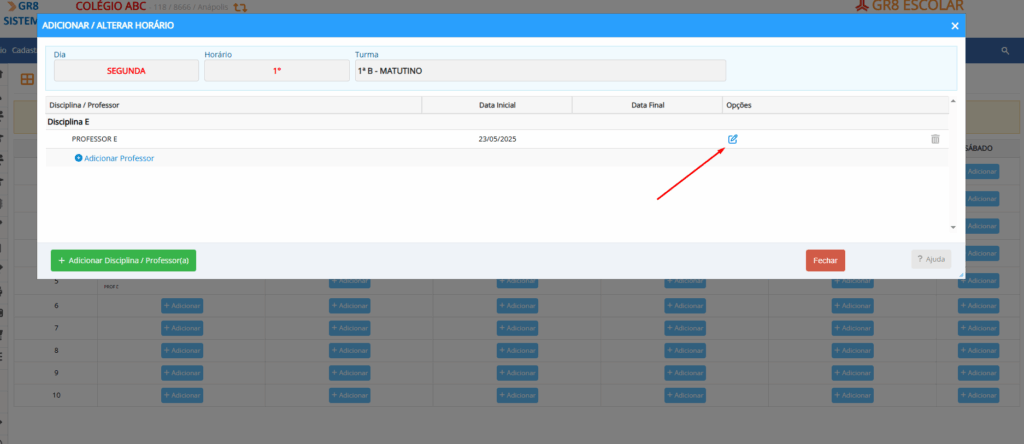The height and width of the screenshot is (444, 1024).
Task: Add a teacher via Adicionar Professor link
Action: tap(119, 158)
